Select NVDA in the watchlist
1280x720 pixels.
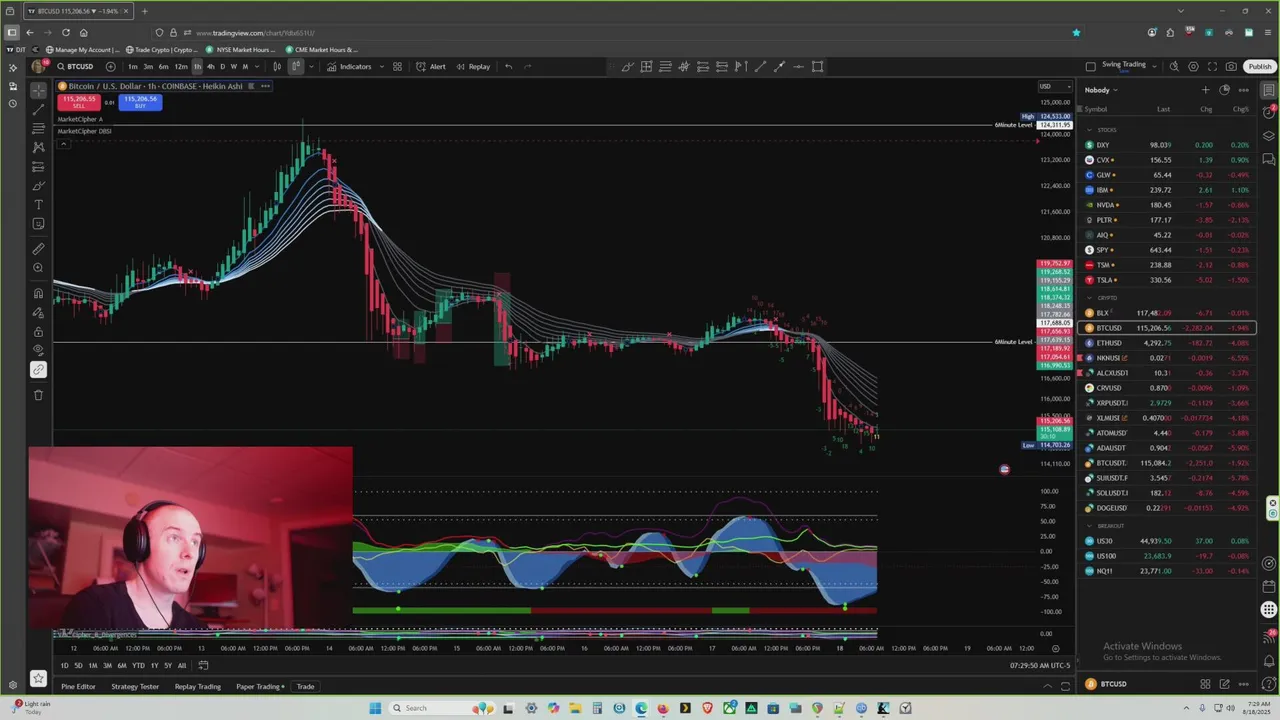(1168, 205)
